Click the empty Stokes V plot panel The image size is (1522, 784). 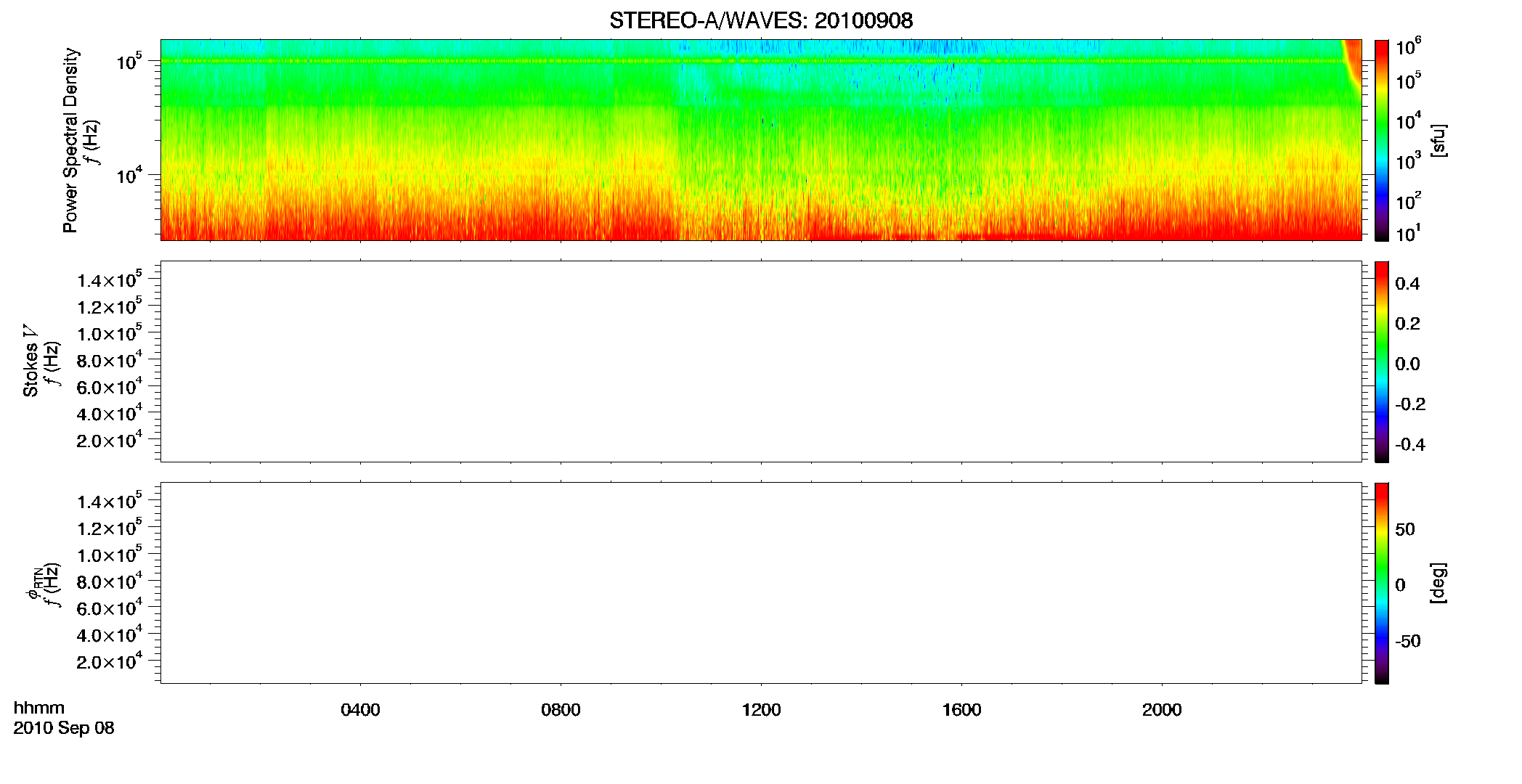761,362
